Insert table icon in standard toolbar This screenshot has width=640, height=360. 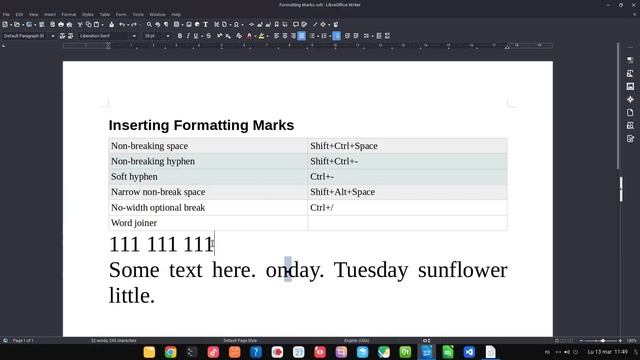tap(176, 24)
